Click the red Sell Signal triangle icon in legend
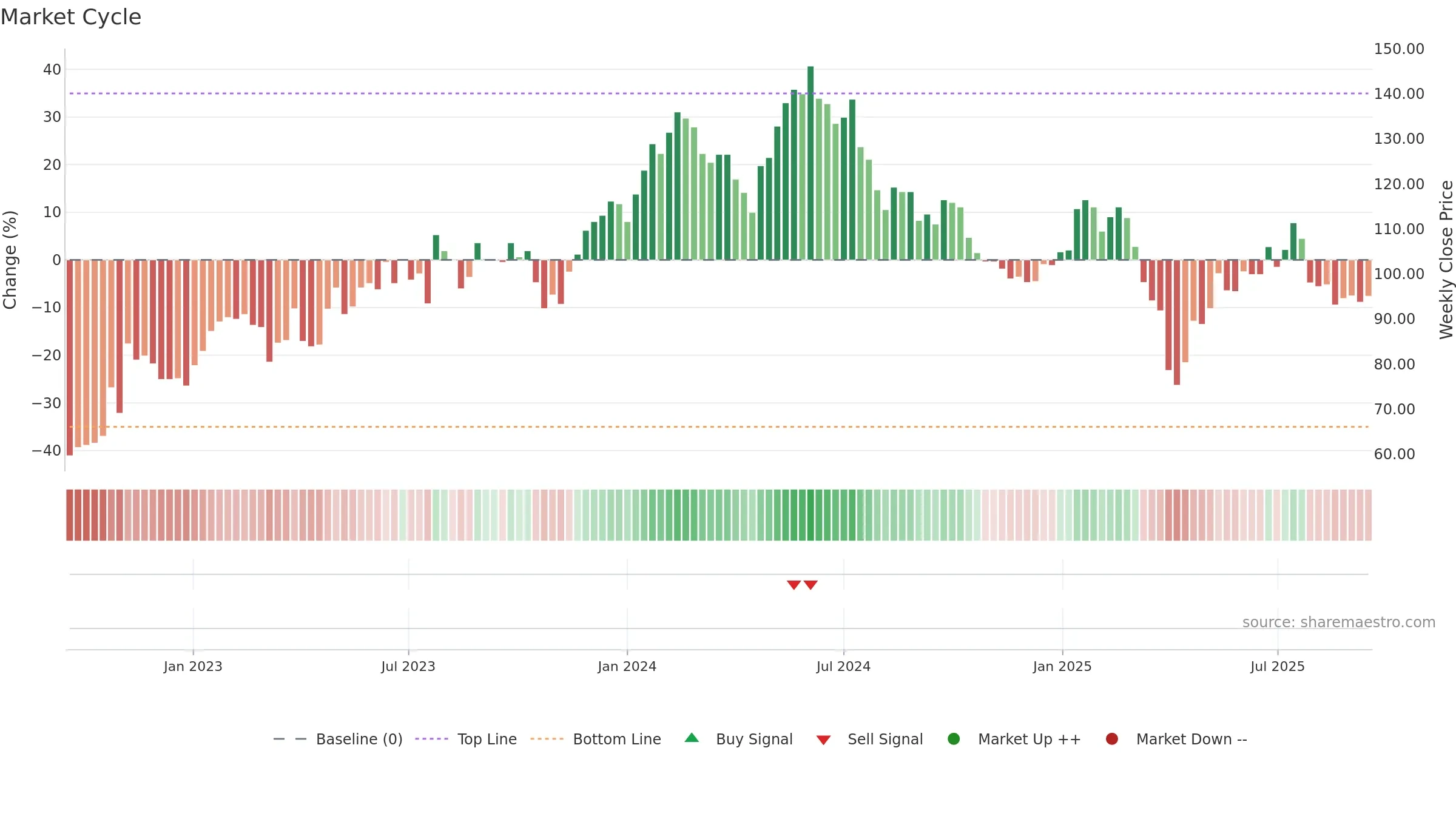 click(823, 740)
